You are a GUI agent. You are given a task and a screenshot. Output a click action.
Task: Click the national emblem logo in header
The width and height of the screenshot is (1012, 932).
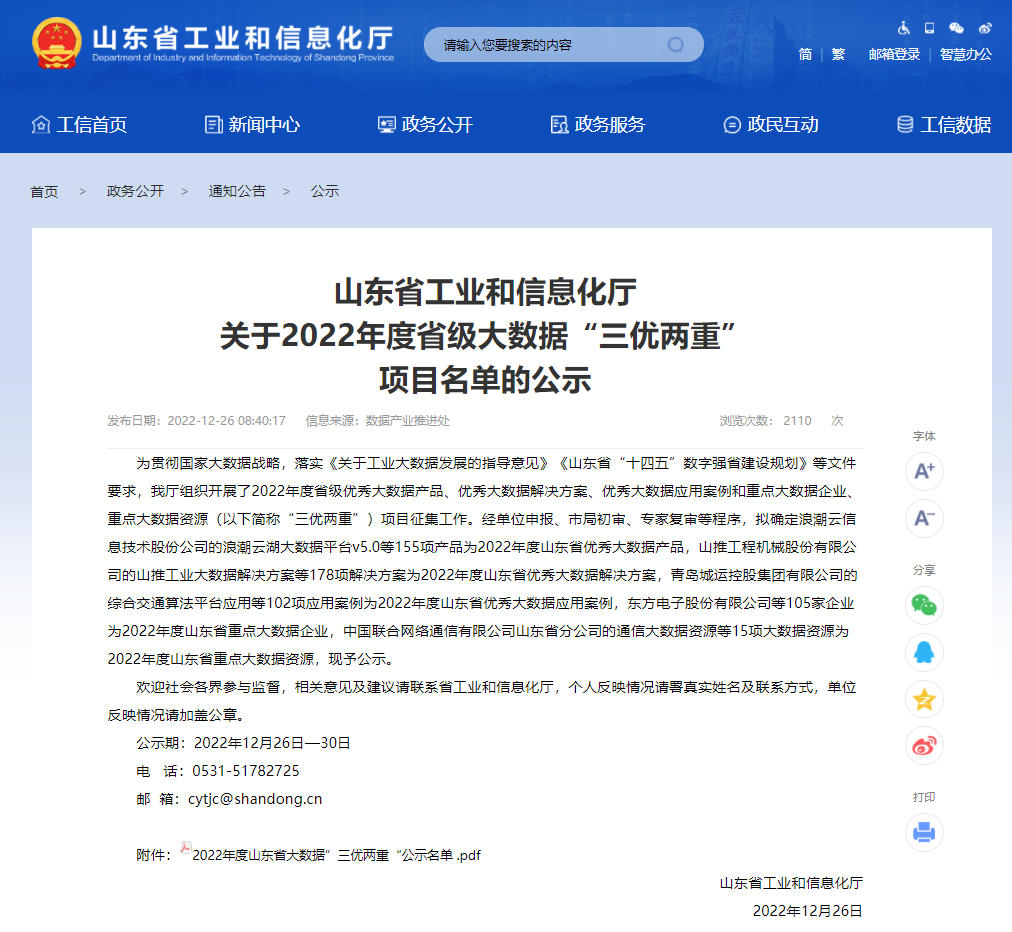click(x=57, y=43)
